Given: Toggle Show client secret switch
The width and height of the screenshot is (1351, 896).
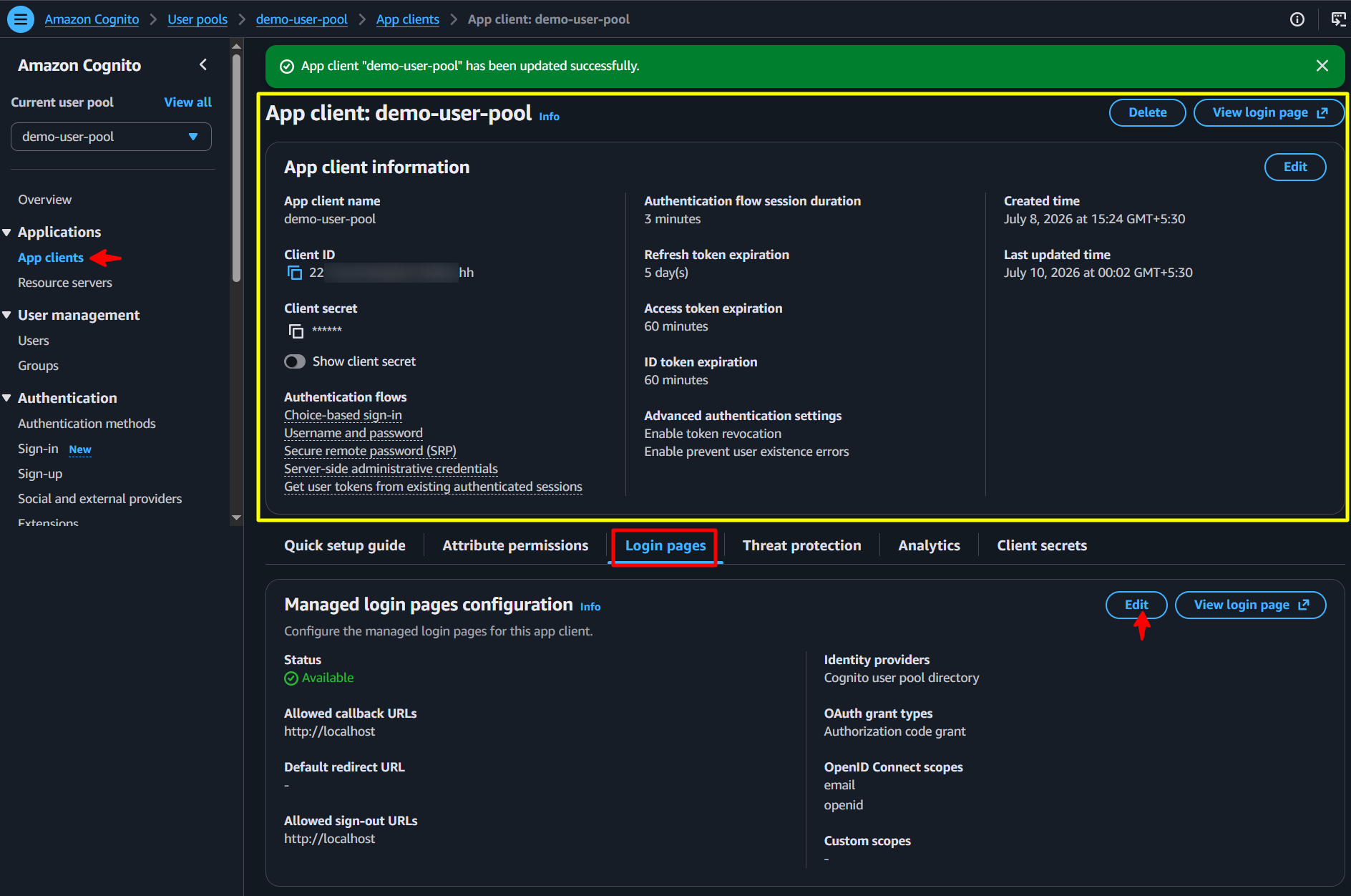Looking at the screenshot, I should (x=295, y=361).
